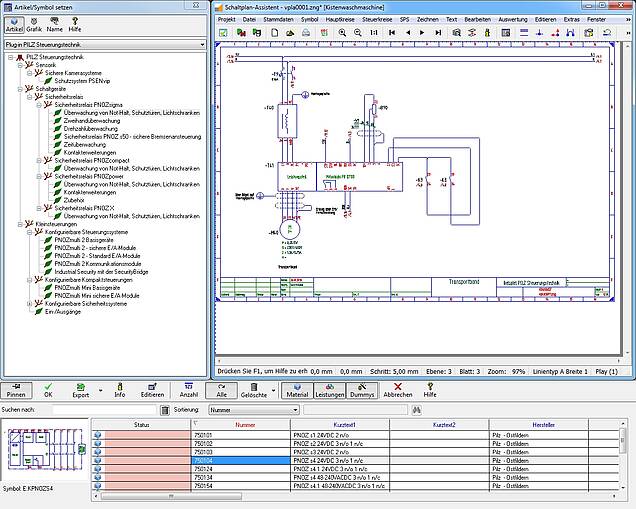Screen dimensions: 636x509
Task: Toggle the Material filter button
Action: click(x=297, y=388)
